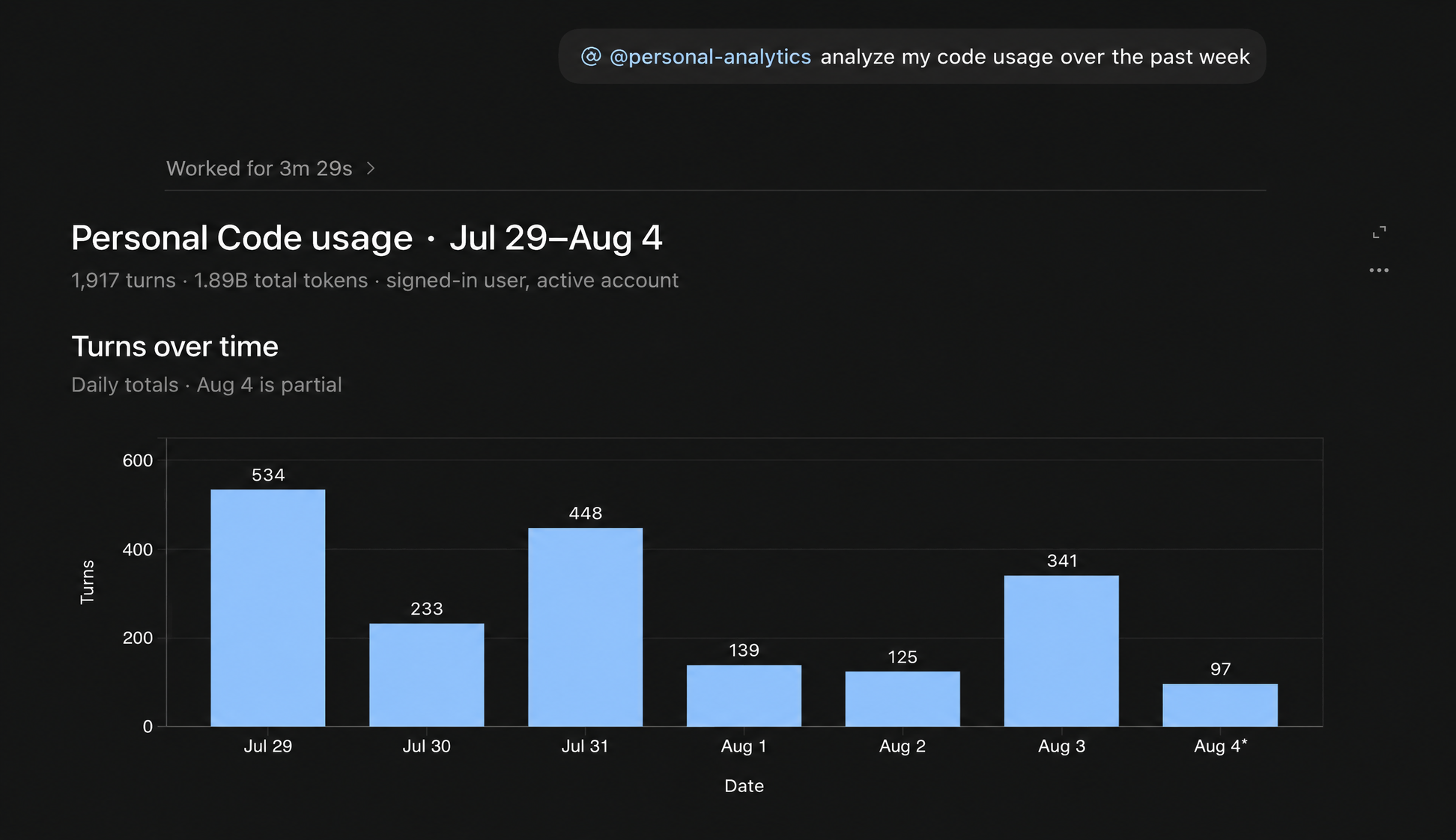Click the 'Turns over time' heading
The image size is (1456, 840).
click(175, 347)
